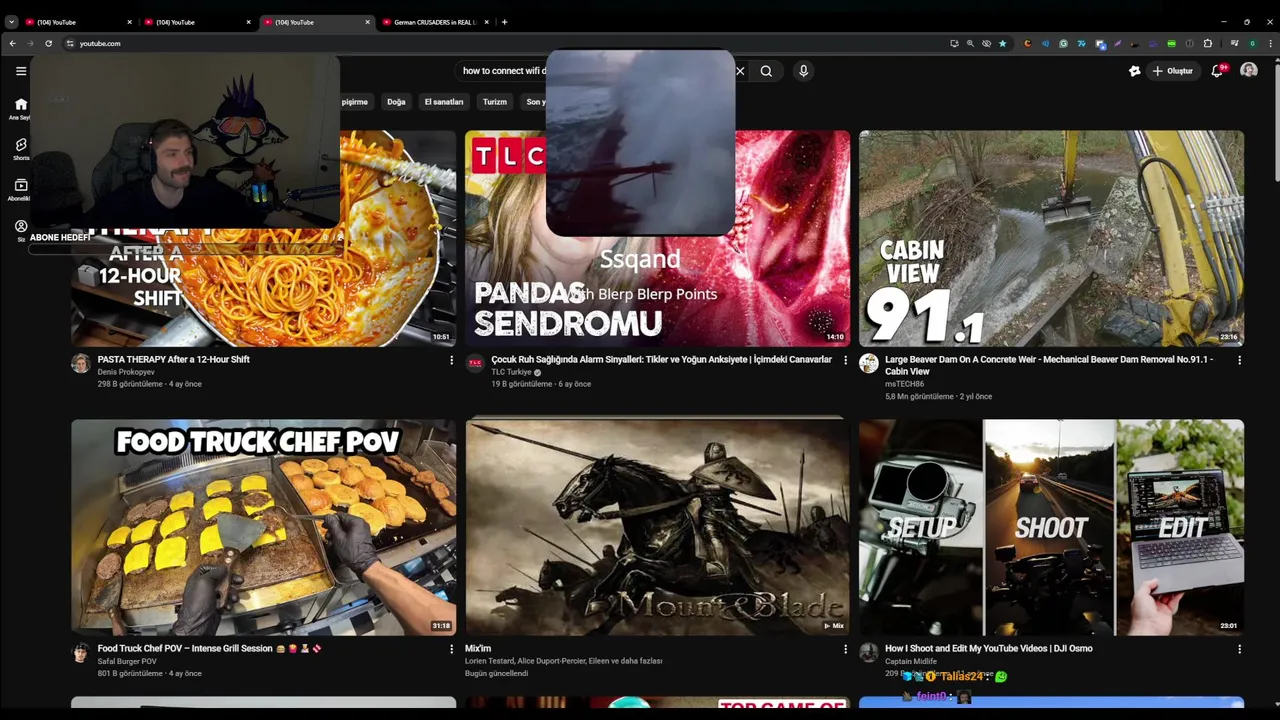
Task: Open more options for TLC Türkiye video
Action: click(x=845, y=360)
